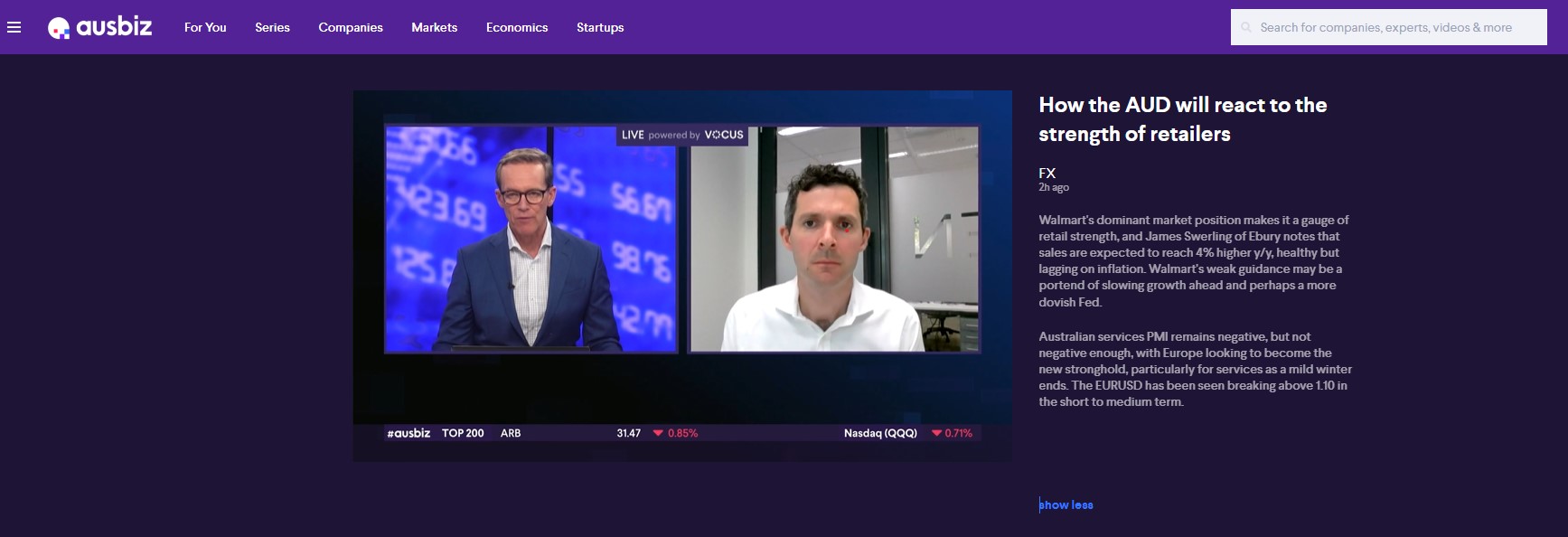Open the For You menu item
Image resolution: width=1568 pixels, height=537 pixels.
205,27
